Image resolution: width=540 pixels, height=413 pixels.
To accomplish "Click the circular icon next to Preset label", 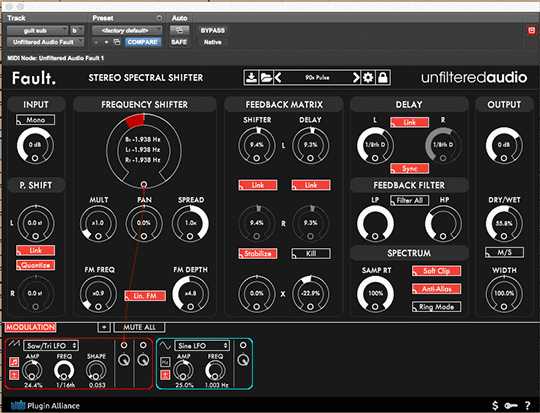I will [159, 18].
